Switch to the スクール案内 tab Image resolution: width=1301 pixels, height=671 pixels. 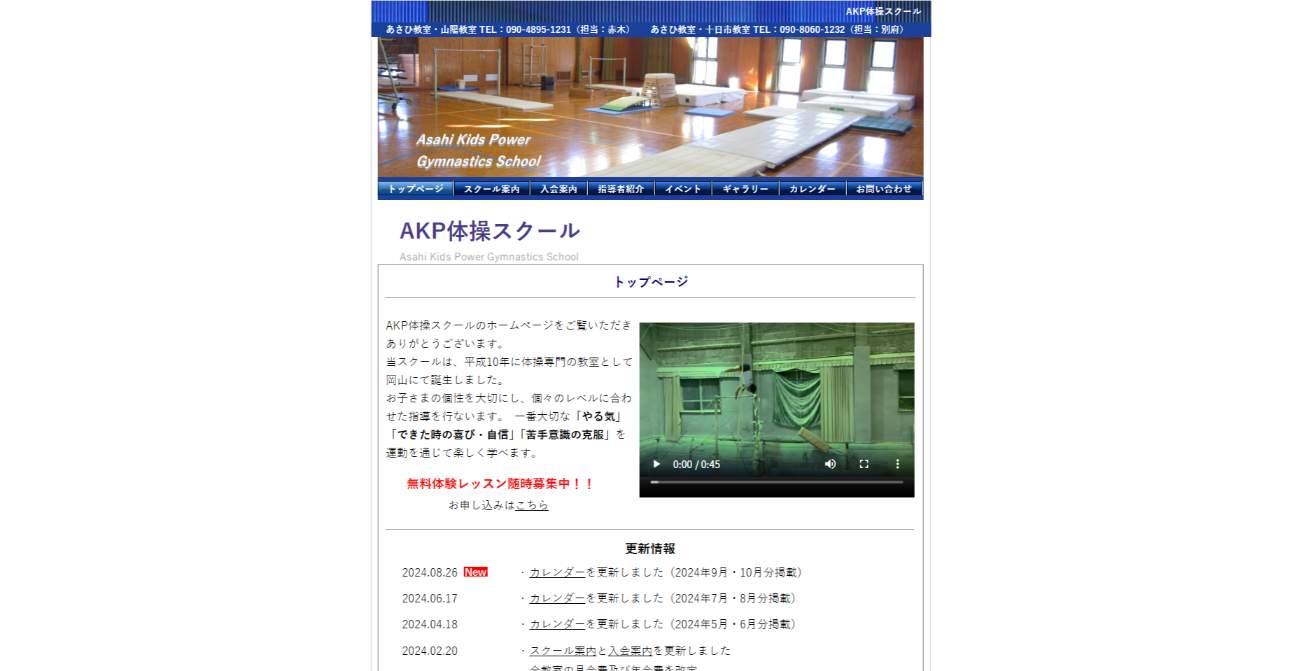point(493,188)
